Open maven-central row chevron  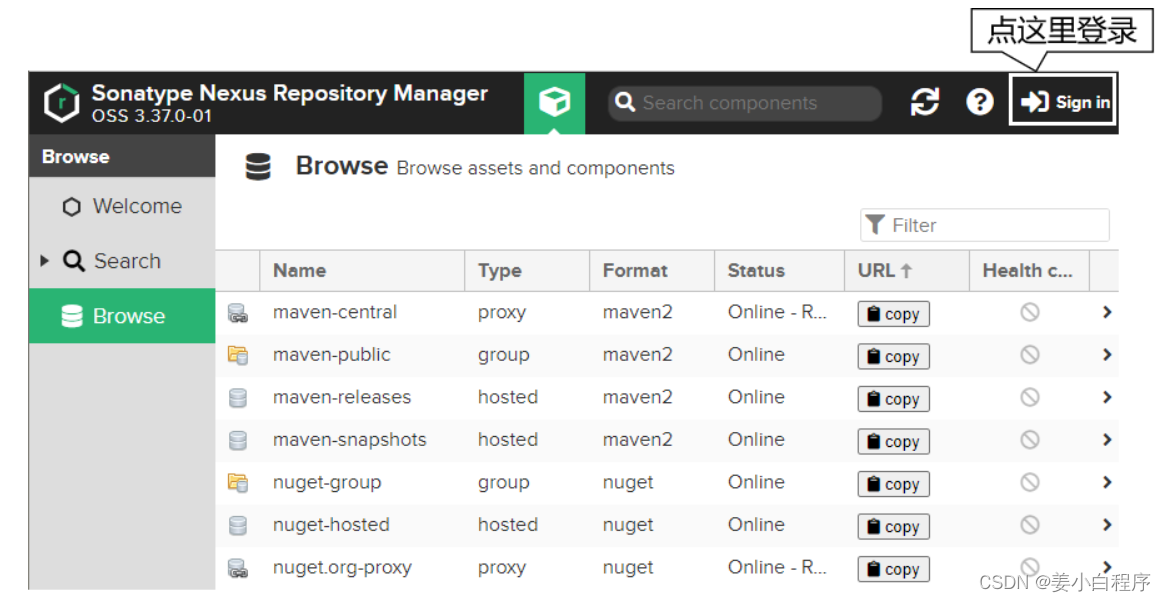[1107, 312]
